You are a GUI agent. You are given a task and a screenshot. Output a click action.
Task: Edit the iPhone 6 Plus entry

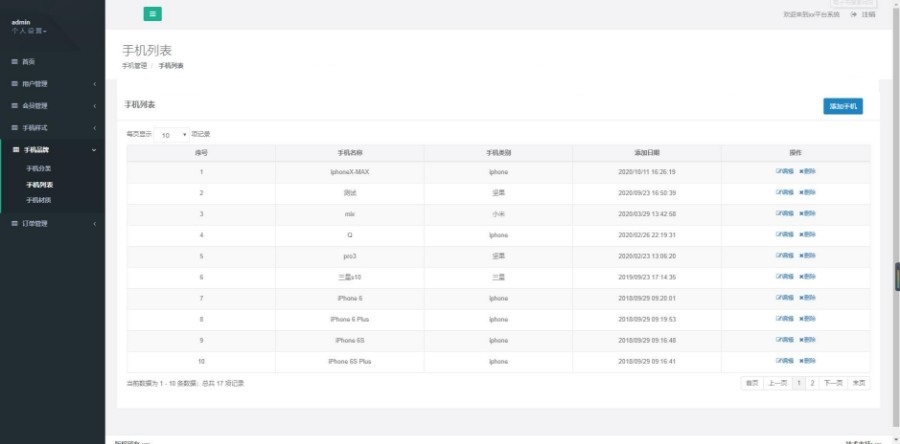pyautogui.click(x=785, y=318)
